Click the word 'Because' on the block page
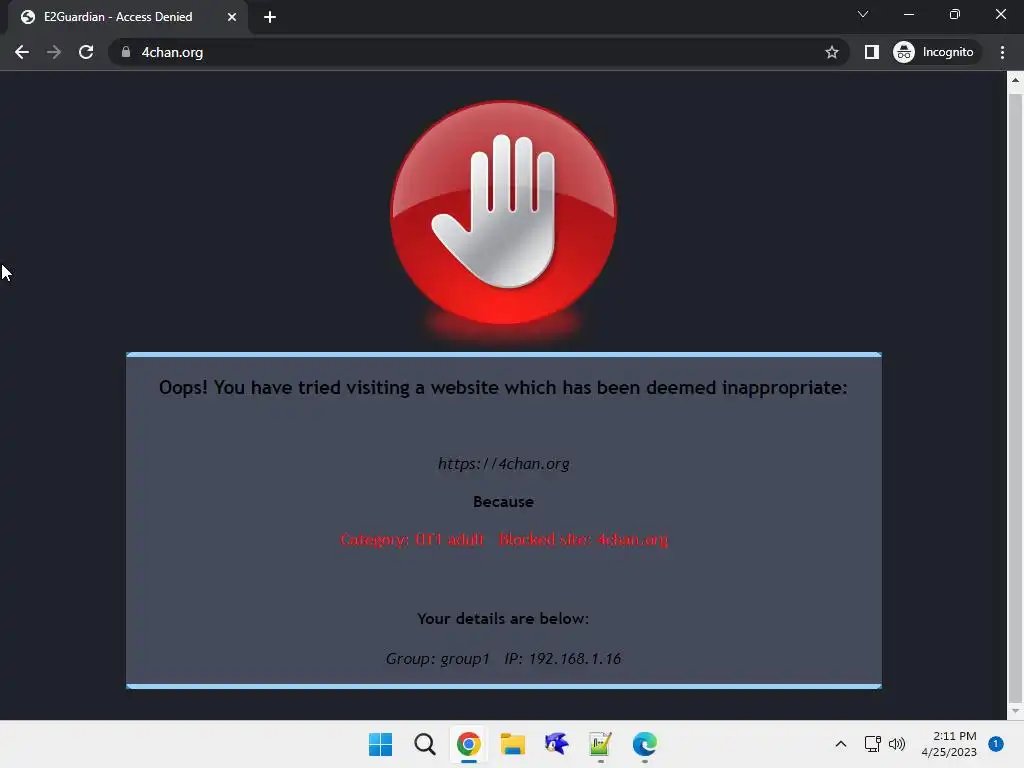 pyautogui.click(x=504, y=502)
